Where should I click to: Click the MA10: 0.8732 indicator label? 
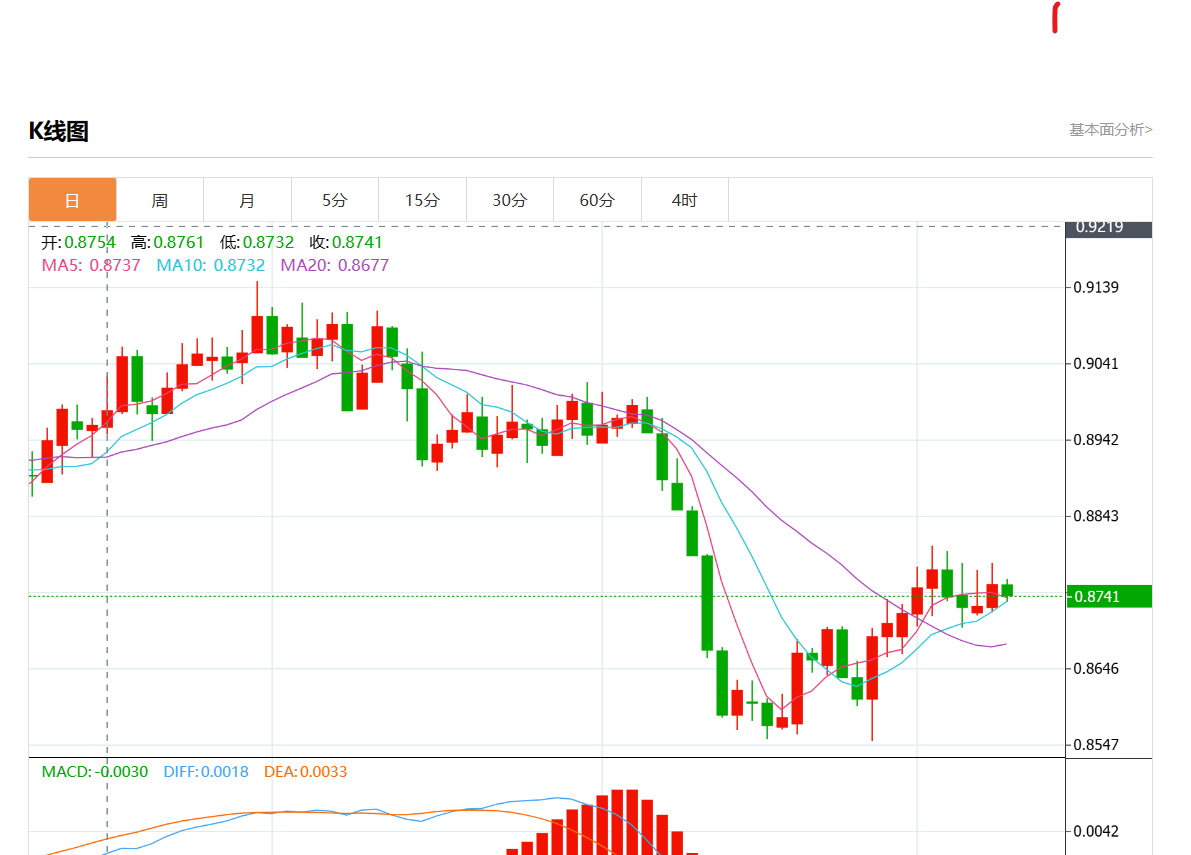pyautogui.click(x=210, y=265)
